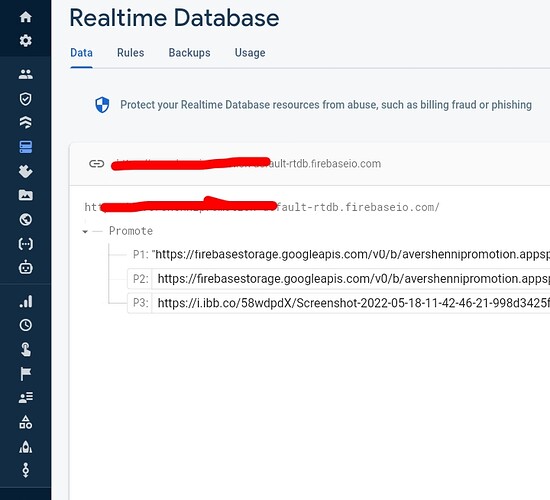Open project settings gear icon

pos(26,41)
